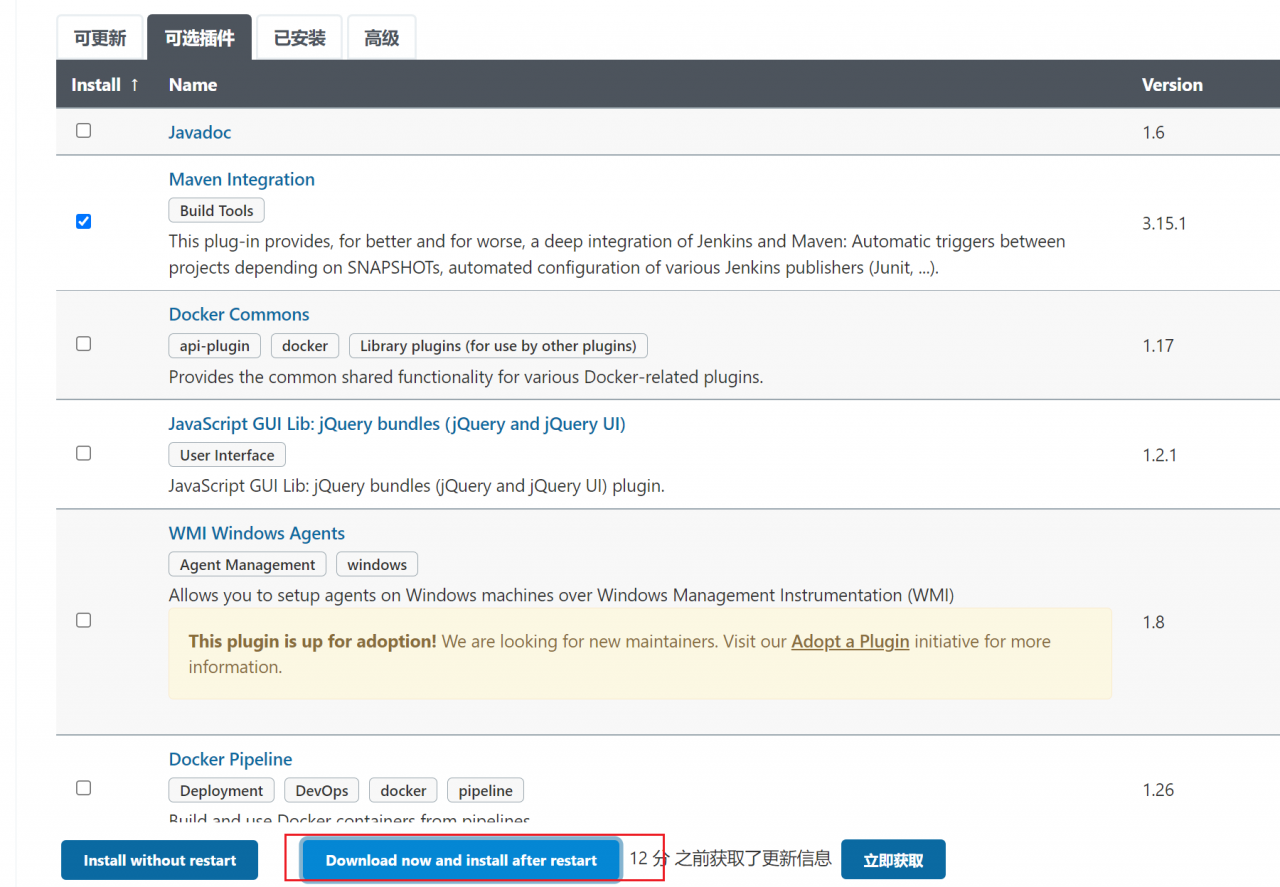
Task: Click the api-plugin tag
Action: pos(215,346)
